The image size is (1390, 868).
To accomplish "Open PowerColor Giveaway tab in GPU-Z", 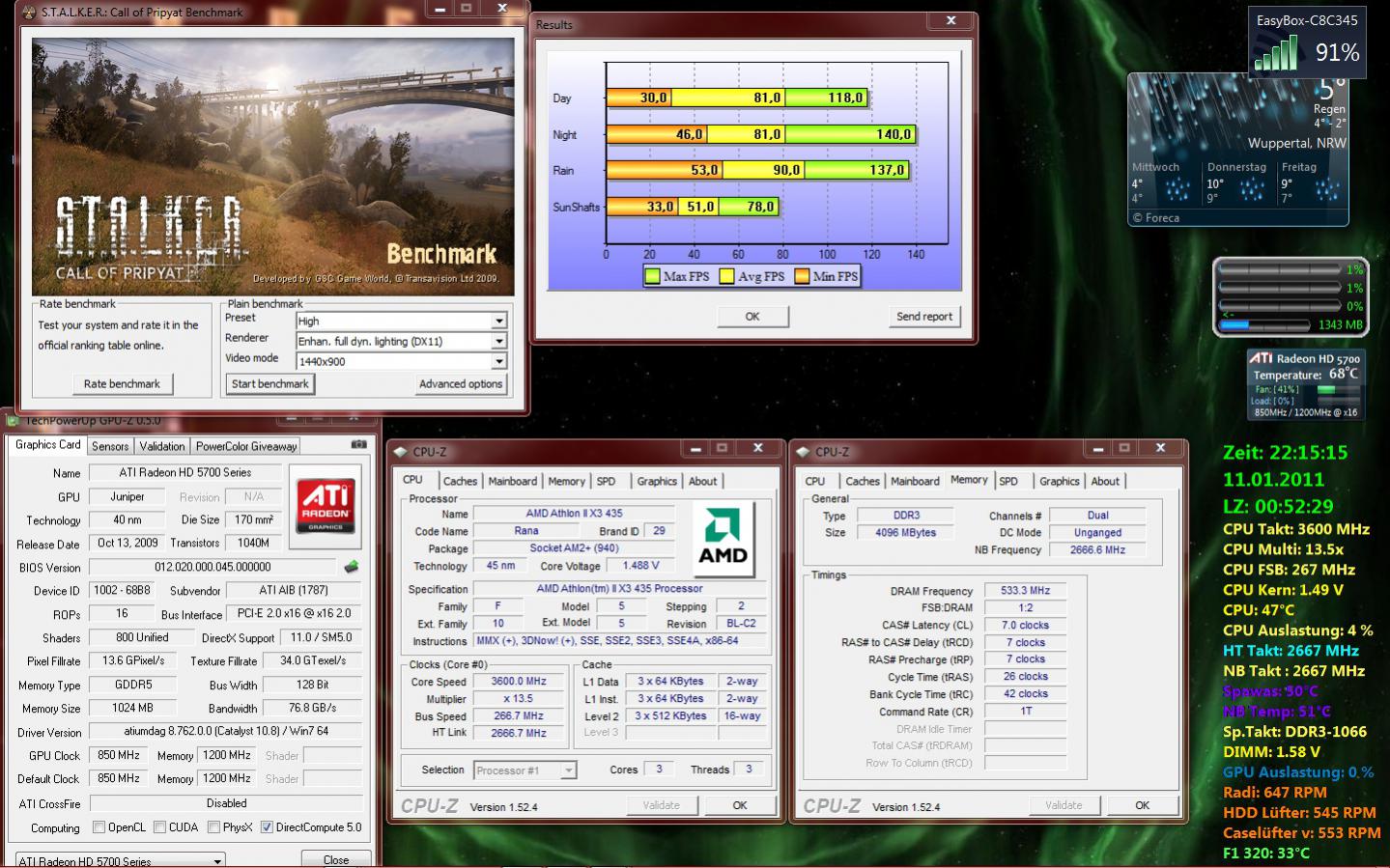I will pyautogui.click(x=247, y=446).
